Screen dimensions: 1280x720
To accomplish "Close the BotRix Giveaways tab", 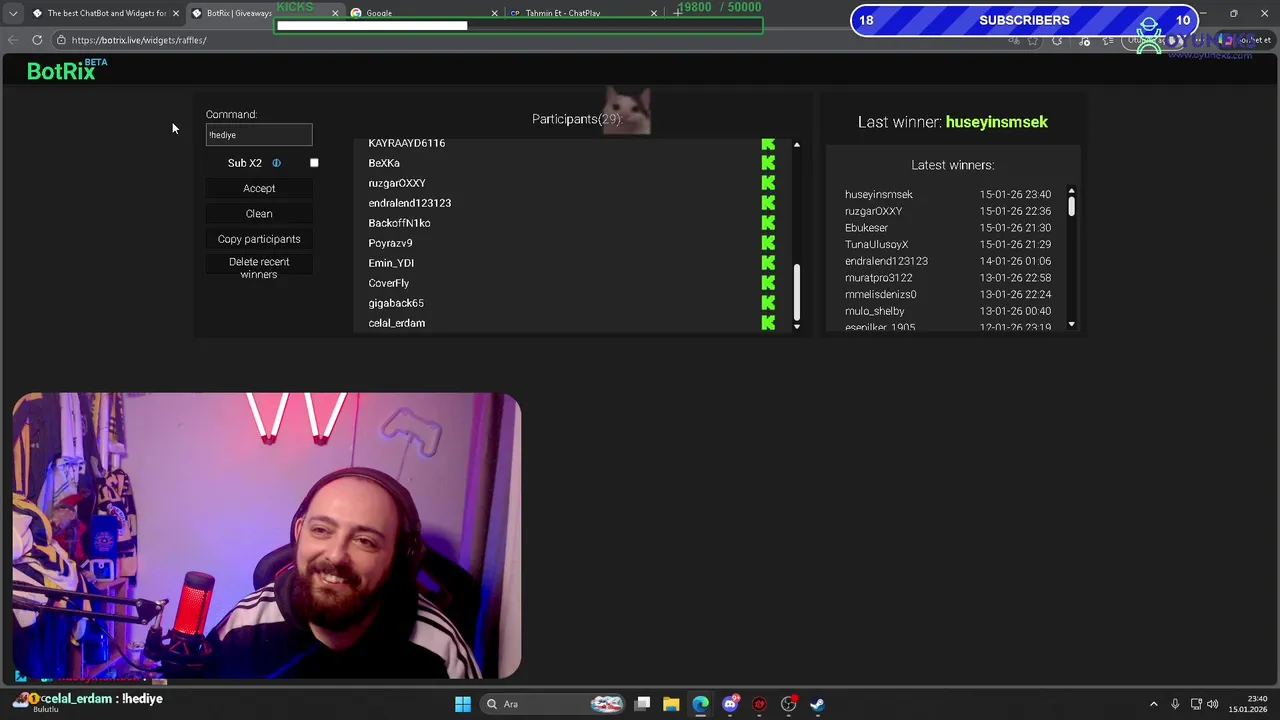I will pyautogui.click(x=335, y=13).
